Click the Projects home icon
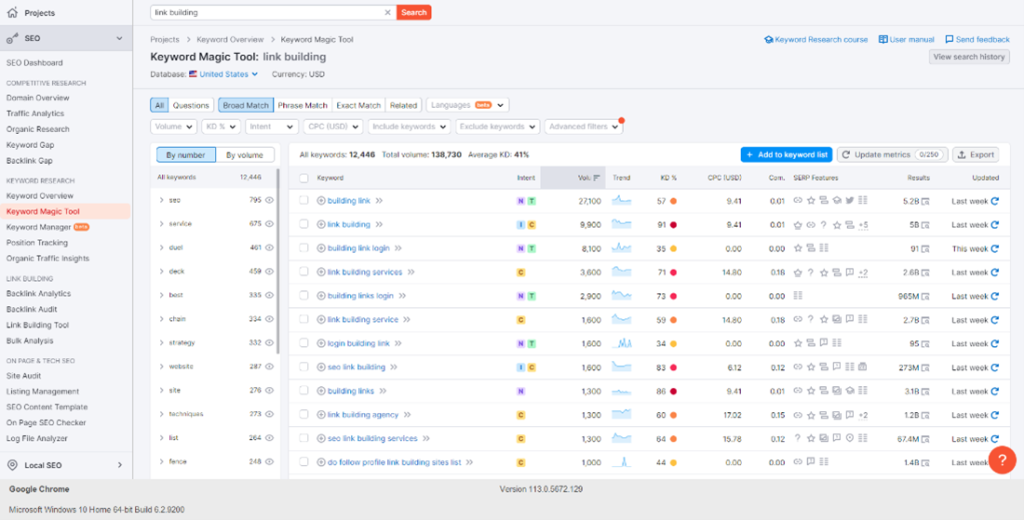Viewport: 1024px width, 520px height. (12, 12)
